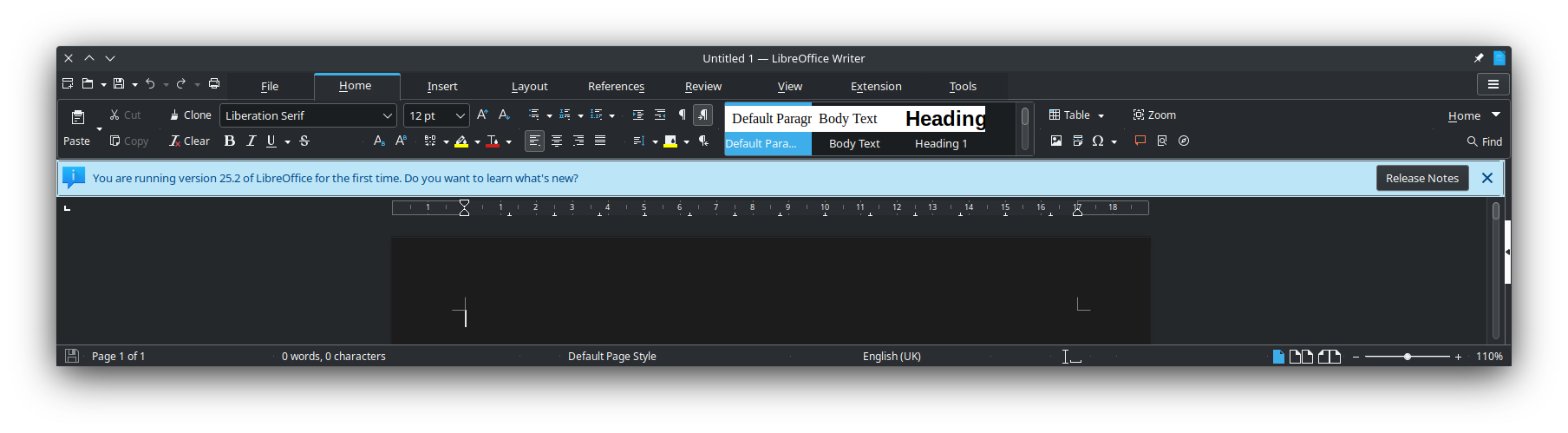
Task: Open the Layout tab
Action: click(529, 87)
